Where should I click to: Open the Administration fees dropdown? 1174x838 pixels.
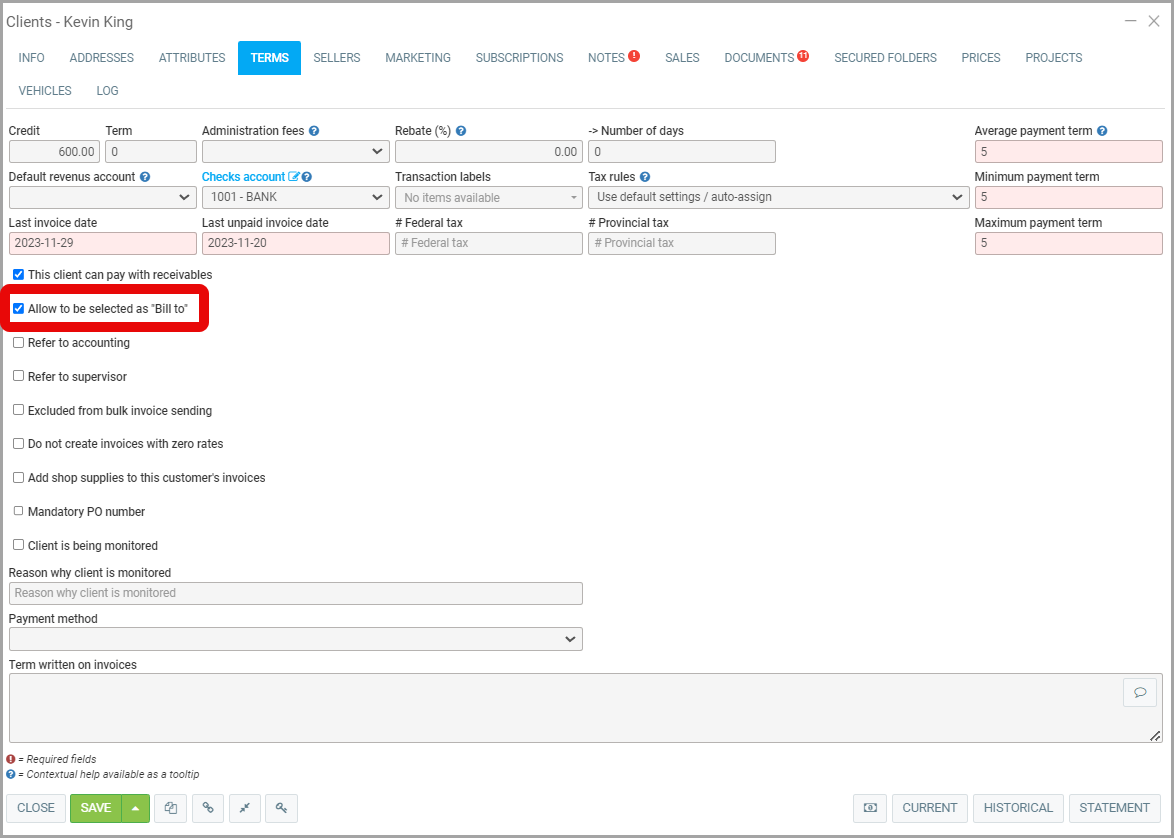tap(295, 151)
